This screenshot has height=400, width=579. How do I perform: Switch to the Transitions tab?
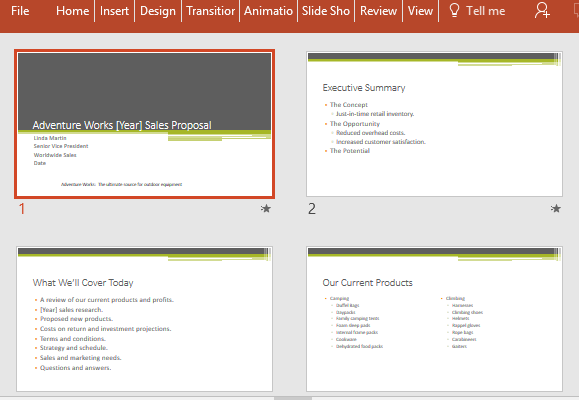[x=210, y=11]
